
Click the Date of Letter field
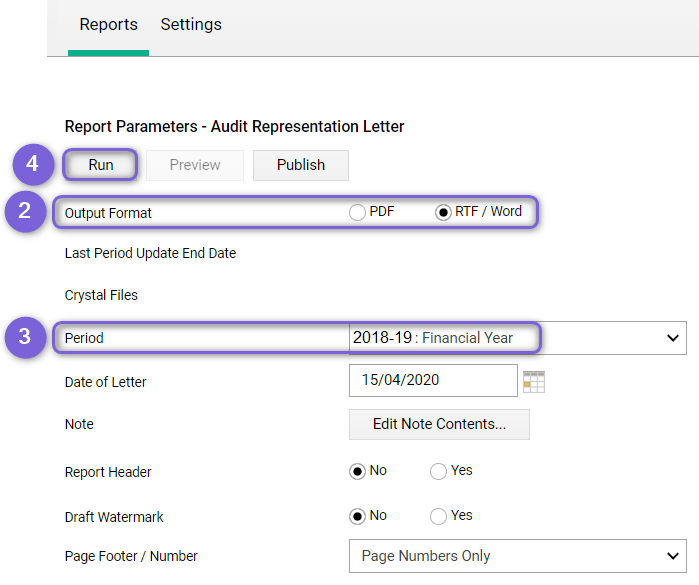tap(433, 380)
